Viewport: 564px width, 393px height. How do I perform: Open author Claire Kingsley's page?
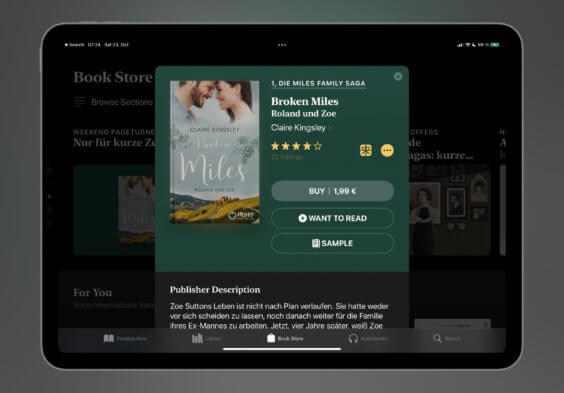click(x=301, y=128)
